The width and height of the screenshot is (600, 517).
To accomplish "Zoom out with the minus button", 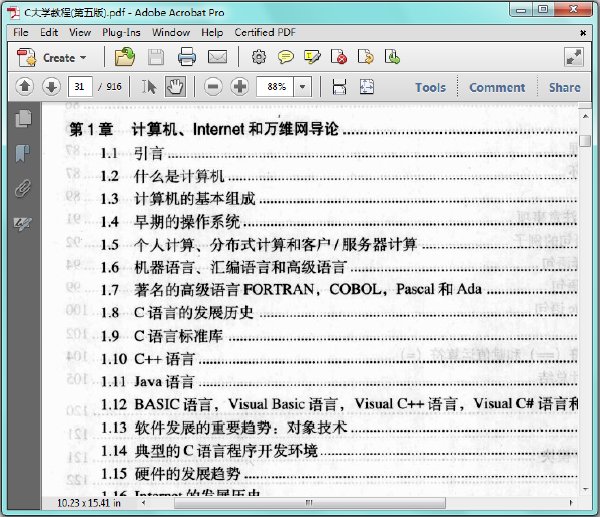I will tap(213, 87).
